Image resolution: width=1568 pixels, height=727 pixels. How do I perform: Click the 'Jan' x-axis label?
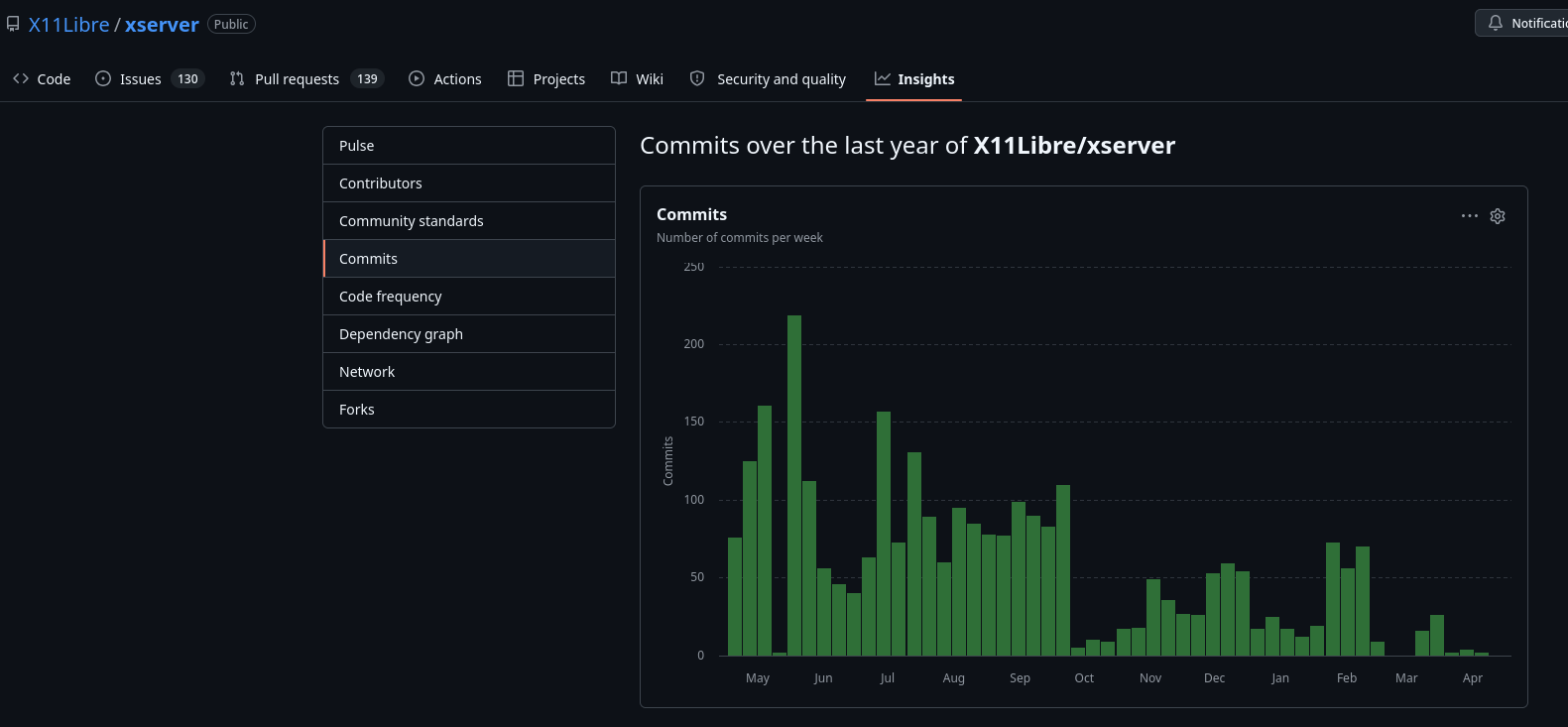pyautogui.click(x=1280, y=678)
